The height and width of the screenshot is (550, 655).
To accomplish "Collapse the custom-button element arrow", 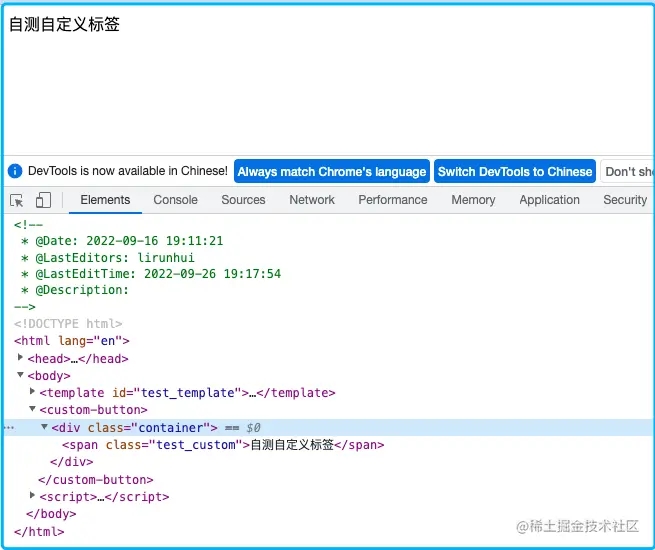I will pyautogui.click(x=32, y=409).
